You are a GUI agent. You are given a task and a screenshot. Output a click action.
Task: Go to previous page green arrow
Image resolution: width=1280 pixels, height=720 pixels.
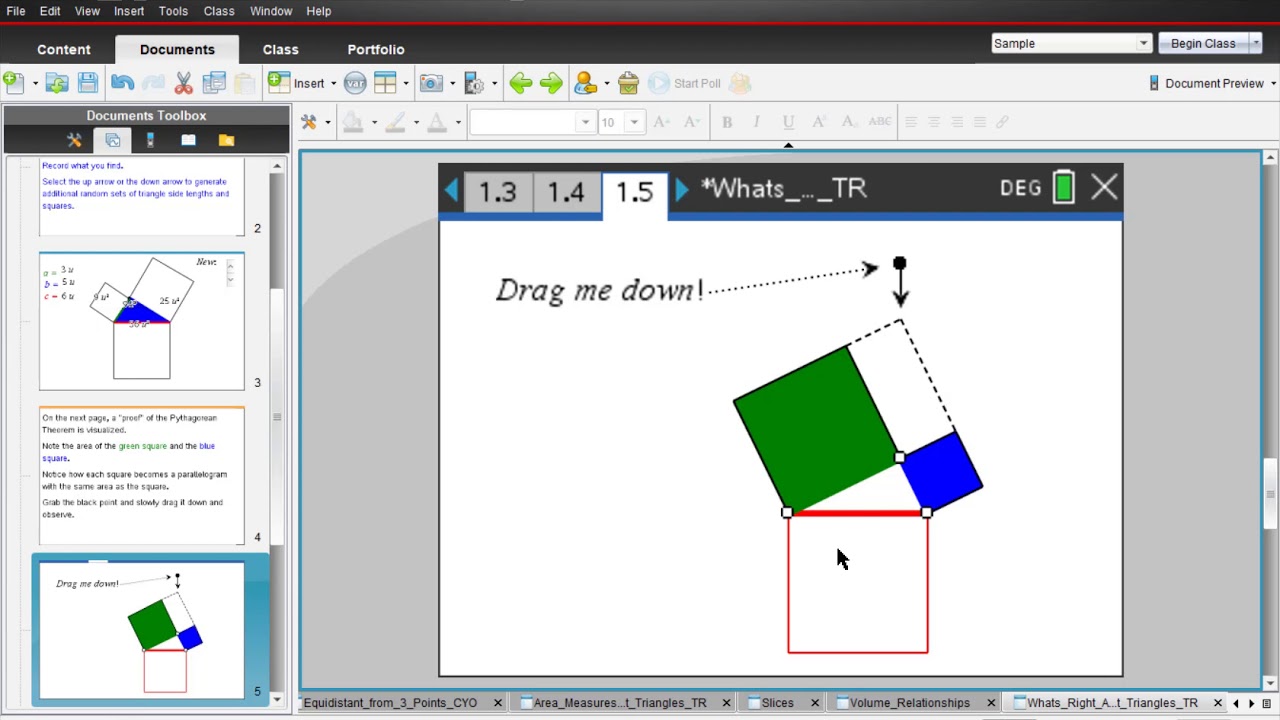coord(520,83)
